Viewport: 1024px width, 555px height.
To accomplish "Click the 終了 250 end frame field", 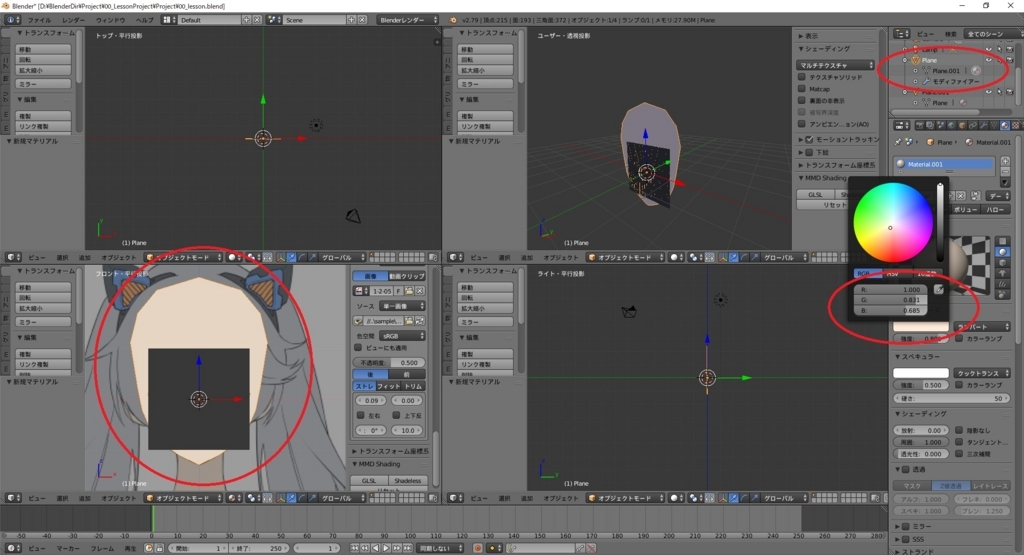I will 259,548.
